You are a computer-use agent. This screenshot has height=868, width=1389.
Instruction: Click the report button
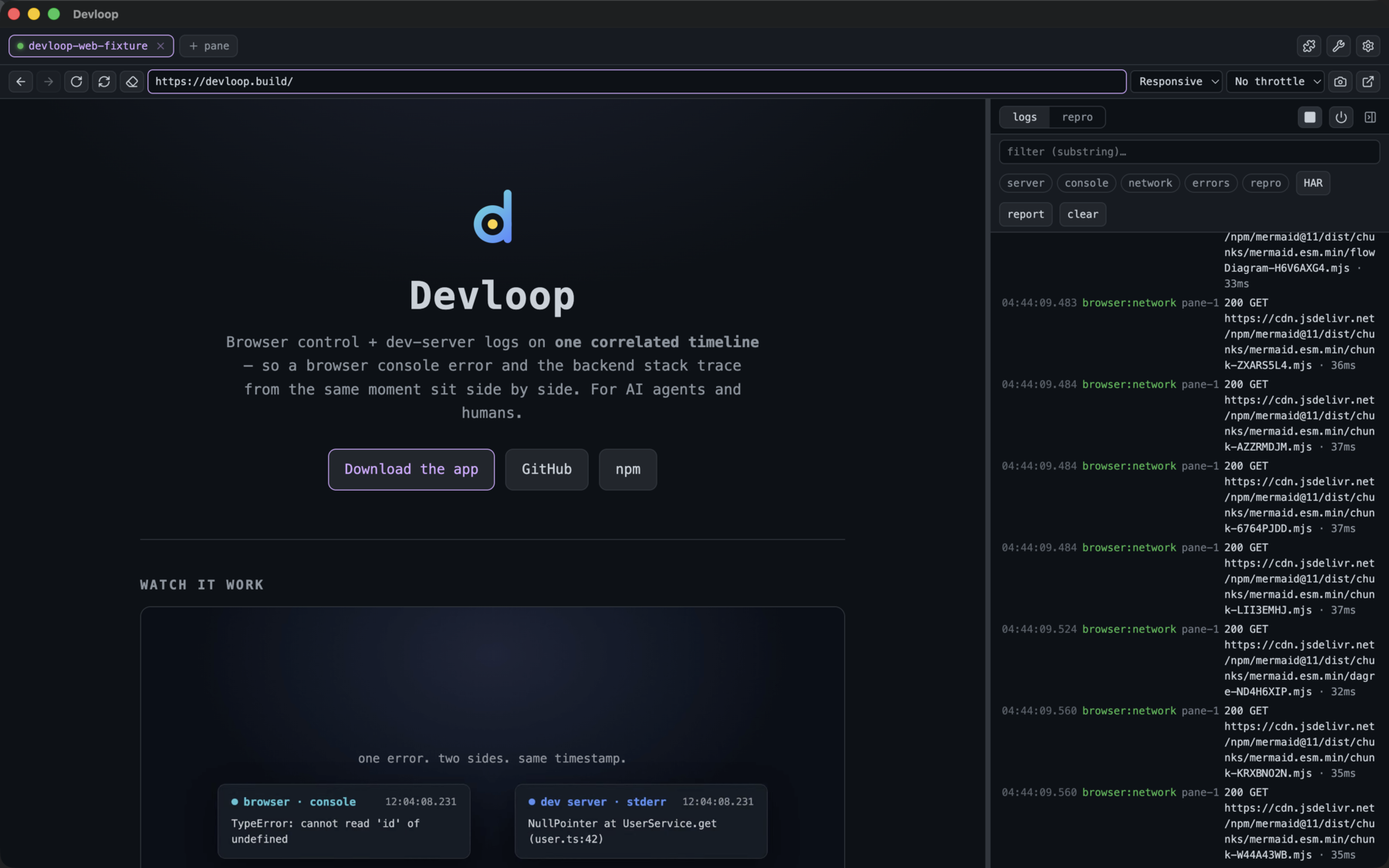pyautogui.click(x=1026, y=214)
